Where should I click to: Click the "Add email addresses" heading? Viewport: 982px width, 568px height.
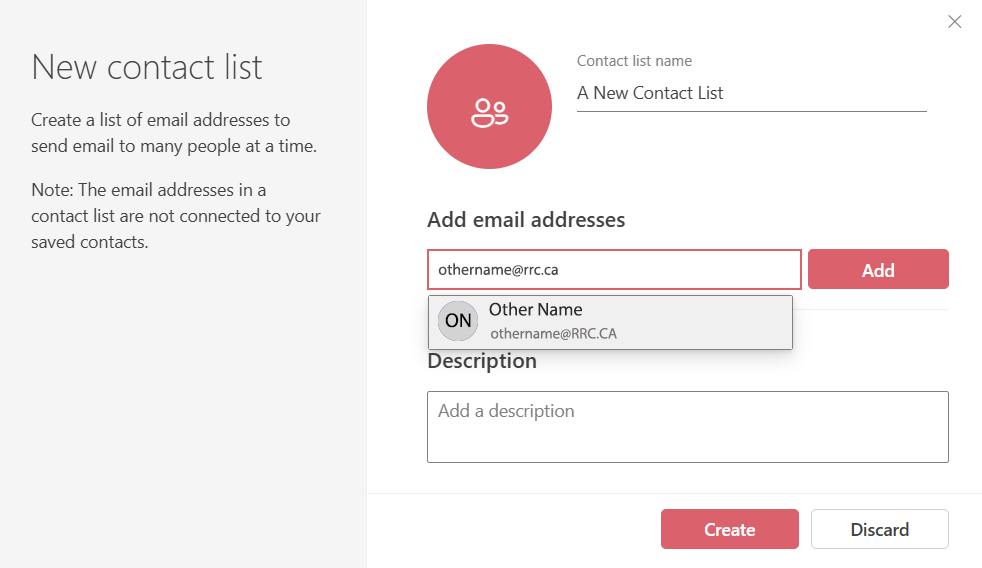pos(526,220)
